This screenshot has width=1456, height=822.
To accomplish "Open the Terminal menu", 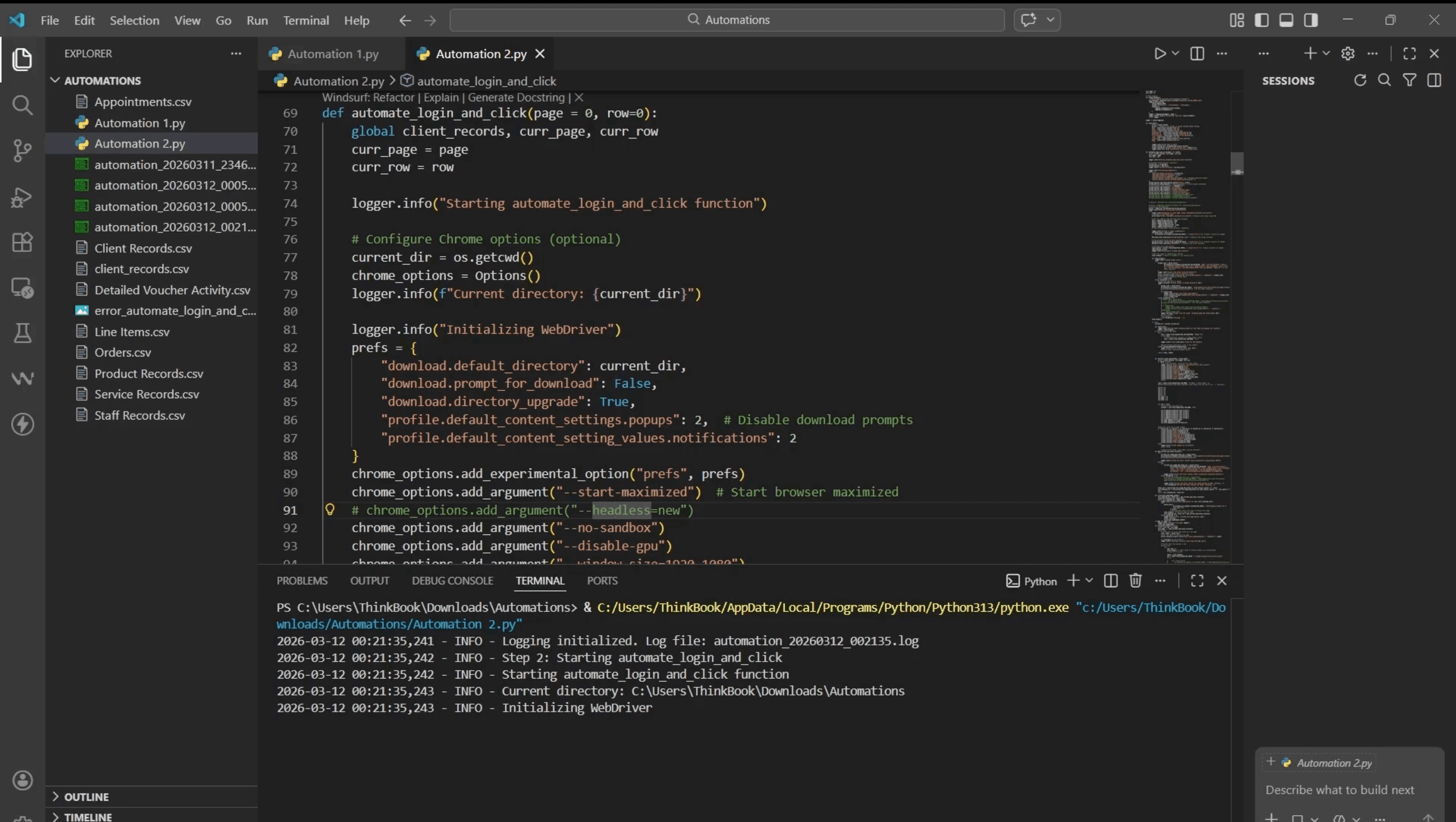I will [306, 20].
